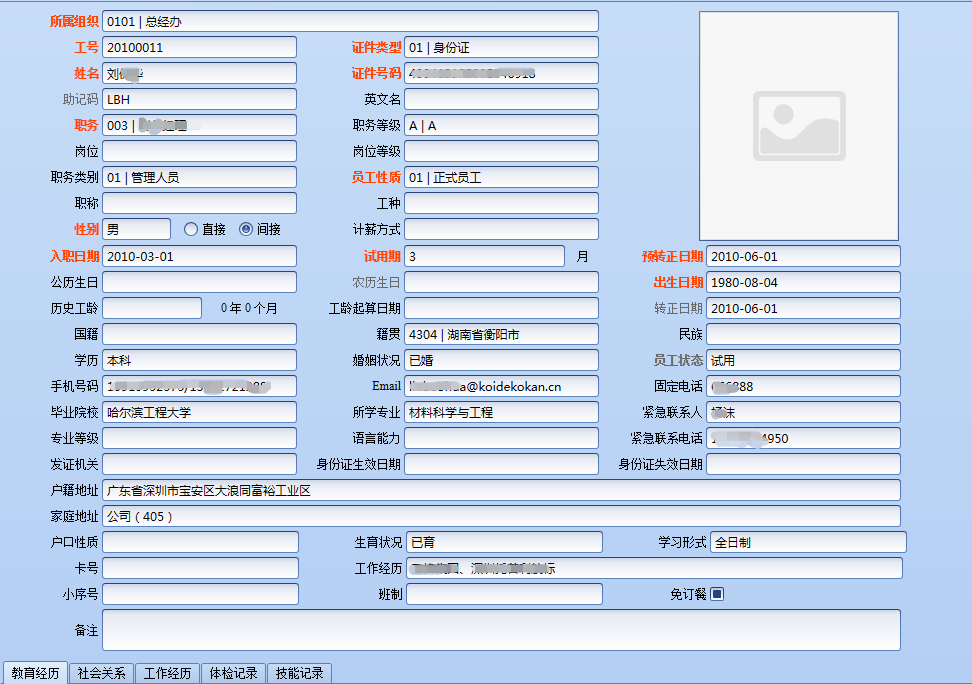Select the 技能记录 tab

(299, 673)
